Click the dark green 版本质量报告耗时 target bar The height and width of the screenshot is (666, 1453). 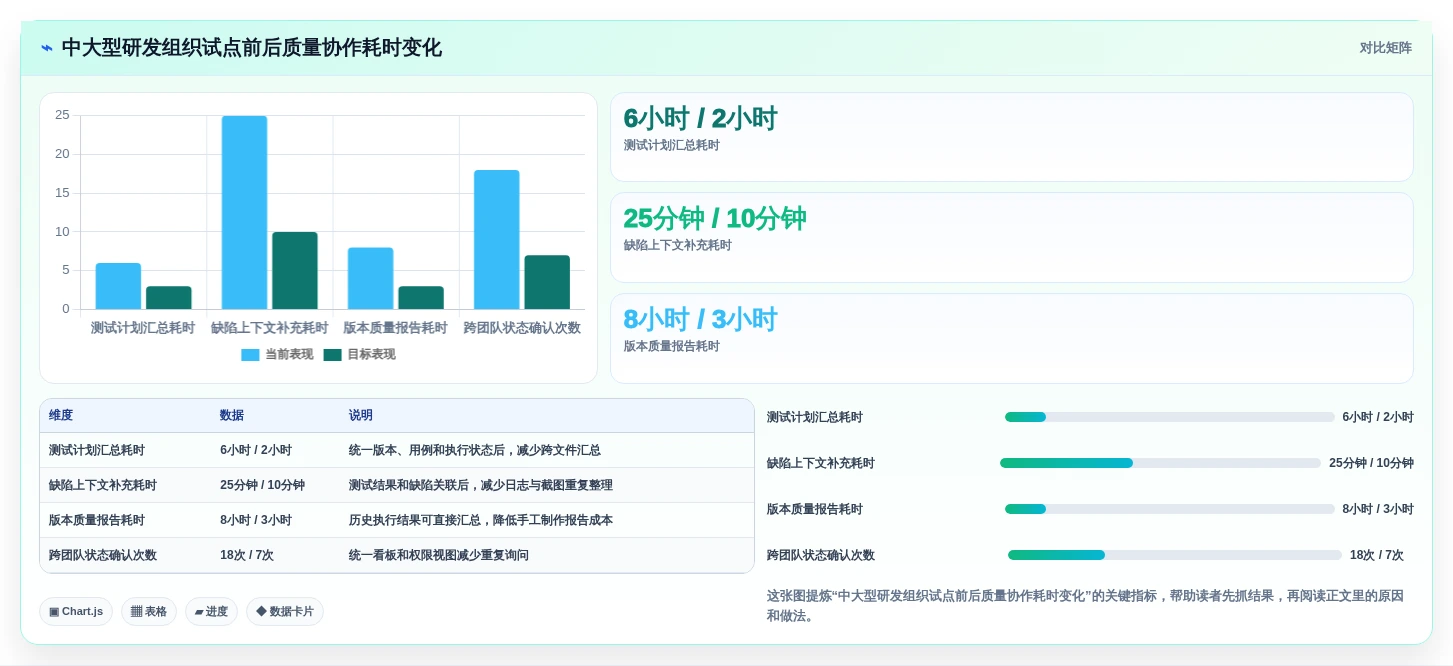click(421, 298)
